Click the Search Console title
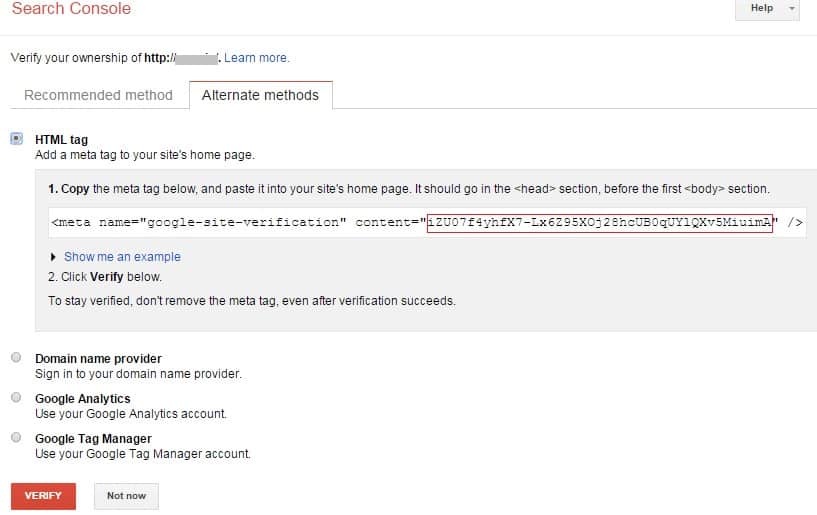The height and width of the screenshot is (515, 817). (x=71, y=8)
